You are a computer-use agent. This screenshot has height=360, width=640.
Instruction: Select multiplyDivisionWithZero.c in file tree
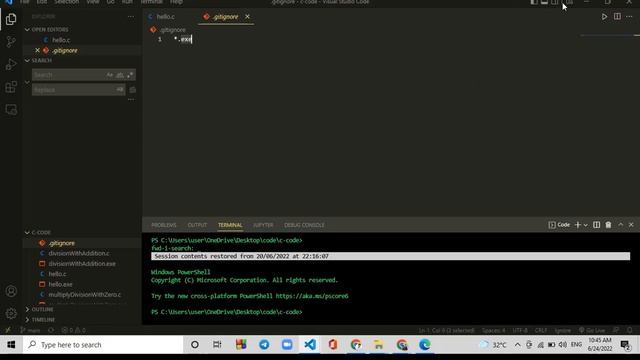(84, 294)
